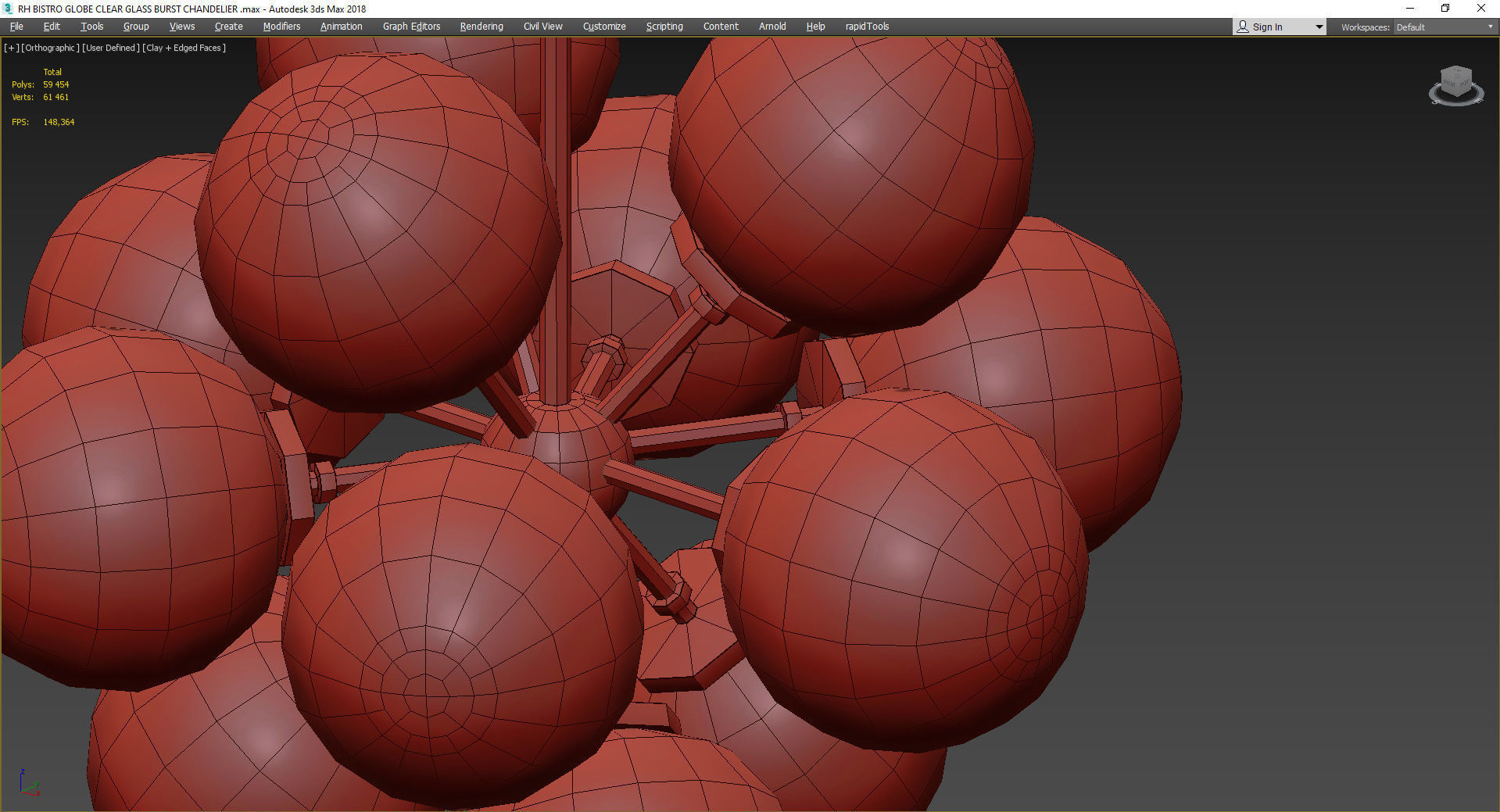Open the Arnold menu

pyautogui.click(x=772, y=27)
